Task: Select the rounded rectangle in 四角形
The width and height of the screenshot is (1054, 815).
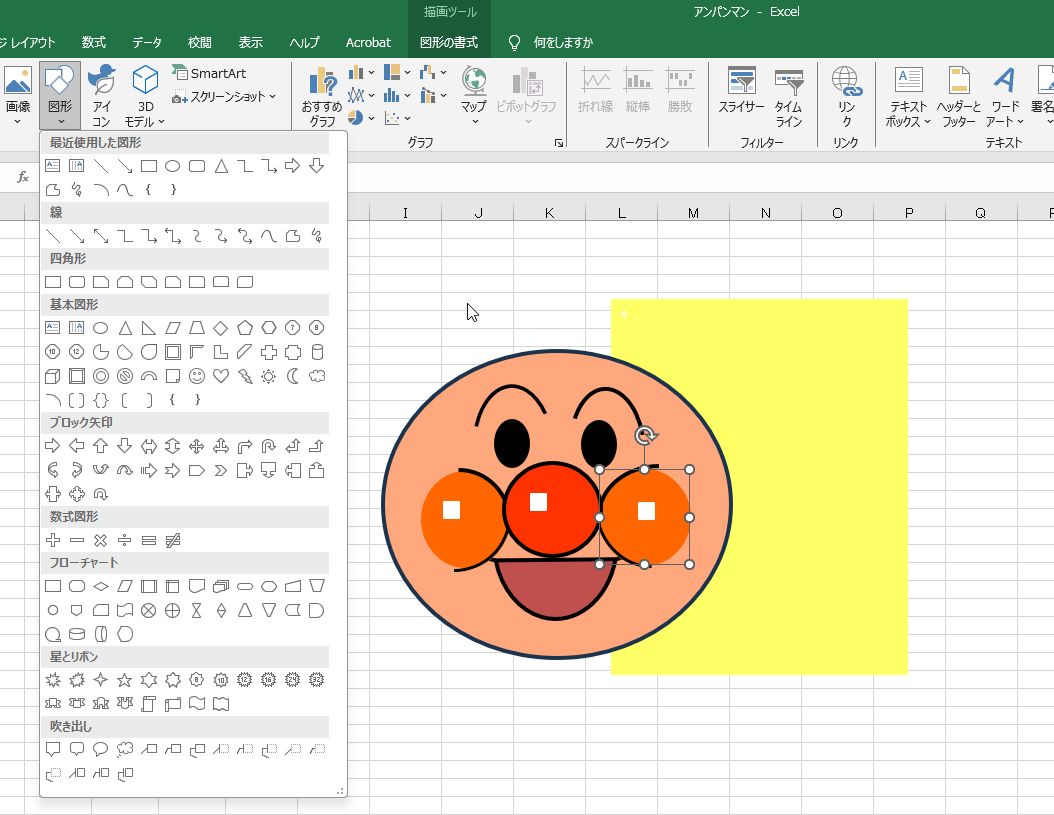Action: (77, 282)
